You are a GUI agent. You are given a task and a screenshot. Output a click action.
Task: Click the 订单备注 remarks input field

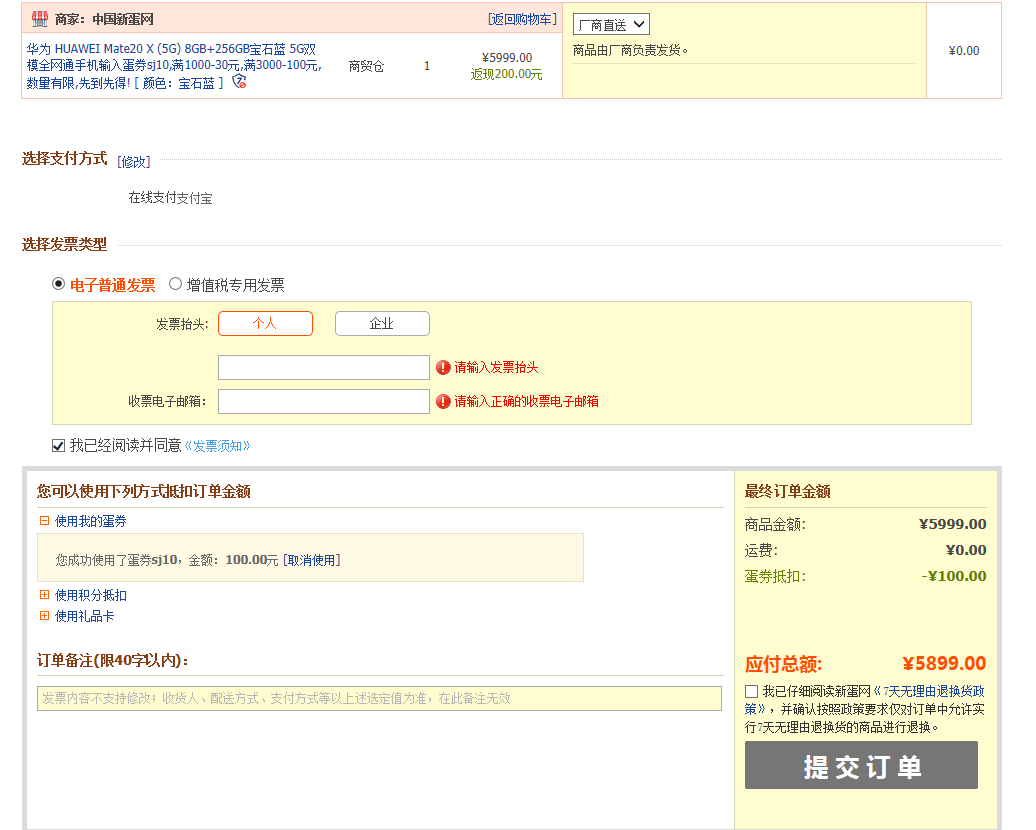pos(379,698)
